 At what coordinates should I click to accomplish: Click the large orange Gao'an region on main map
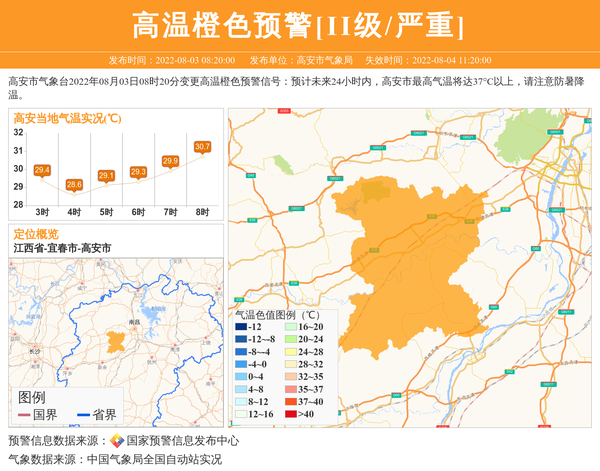click(411, 268)
